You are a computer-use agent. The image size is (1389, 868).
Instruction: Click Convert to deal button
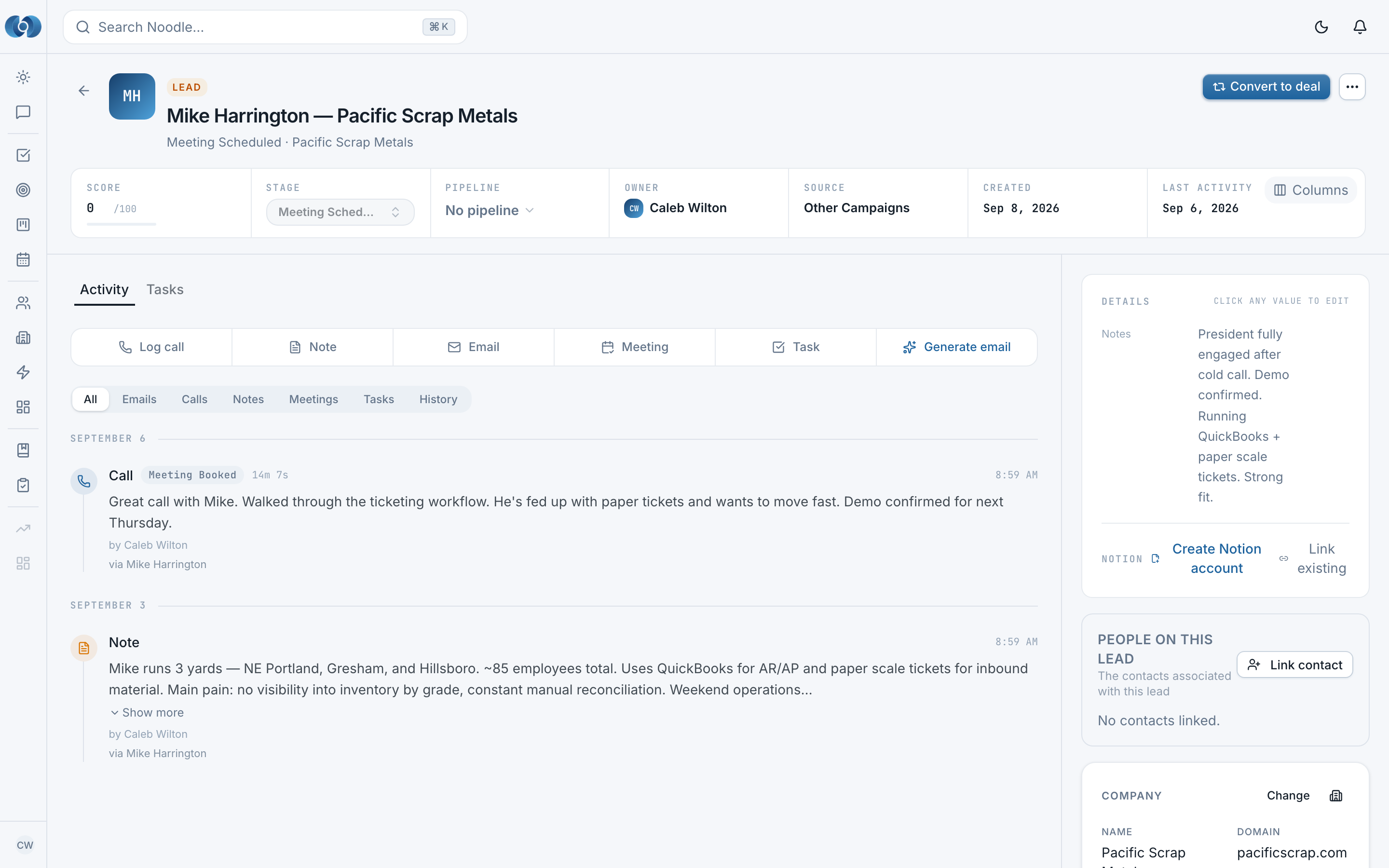tap(1266, 87)
